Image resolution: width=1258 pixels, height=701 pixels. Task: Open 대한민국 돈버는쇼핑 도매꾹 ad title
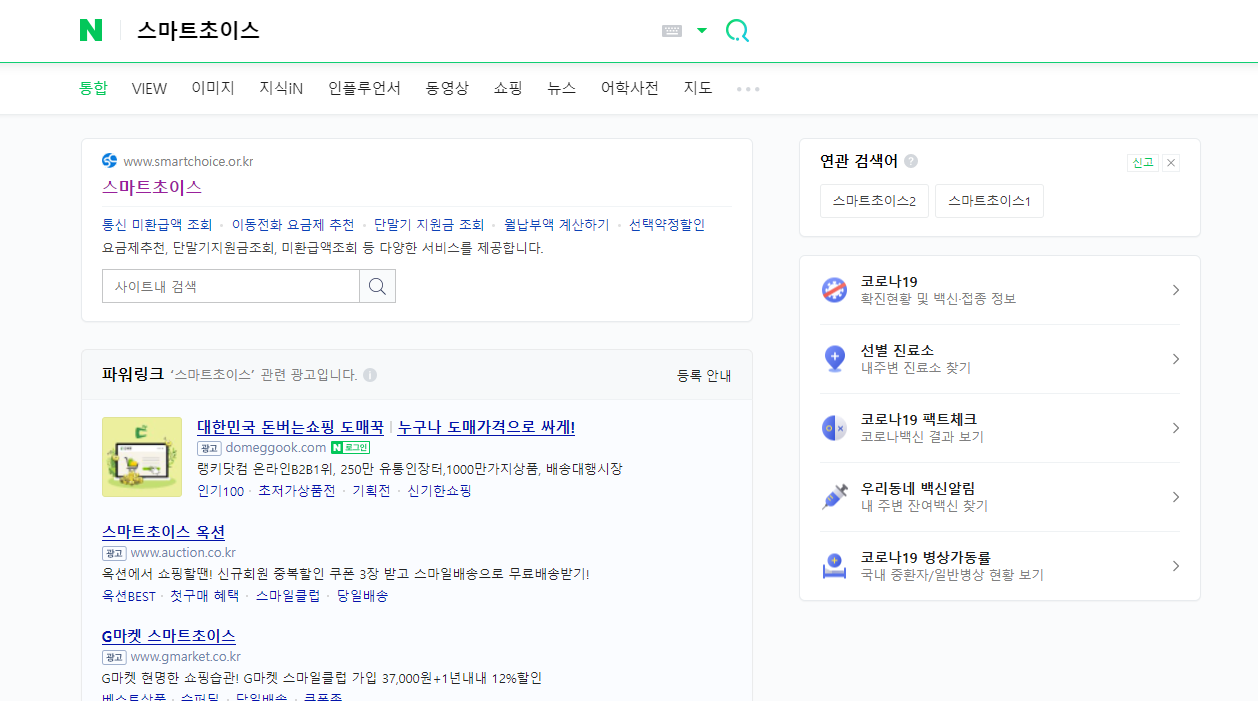coord(291,427)
